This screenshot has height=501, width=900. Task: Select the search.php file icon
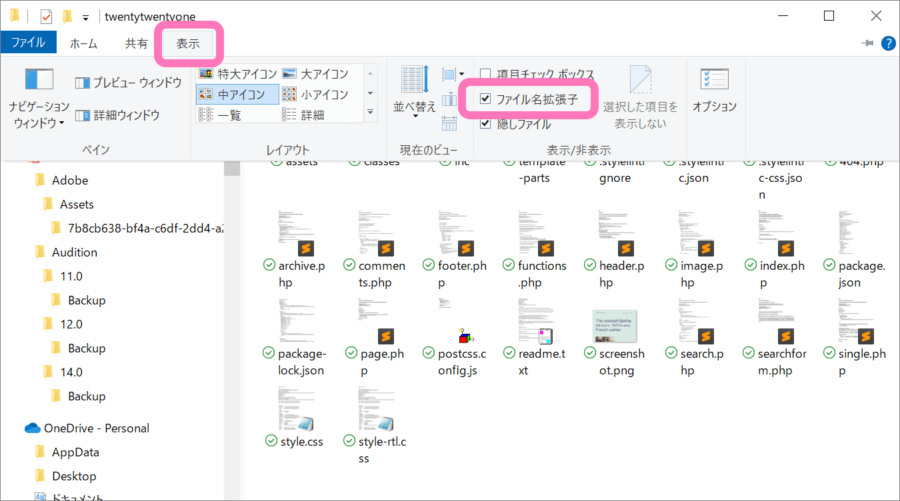tap(696, 321)
